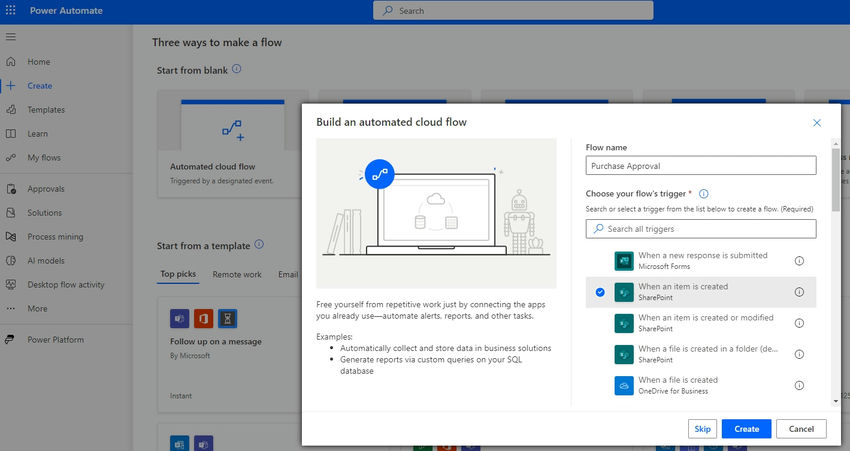The width and height of the screenshot is (850, 451).
Task: Click info icon next to Microsoft Forms trigger
Action: [x=799, y=260]
